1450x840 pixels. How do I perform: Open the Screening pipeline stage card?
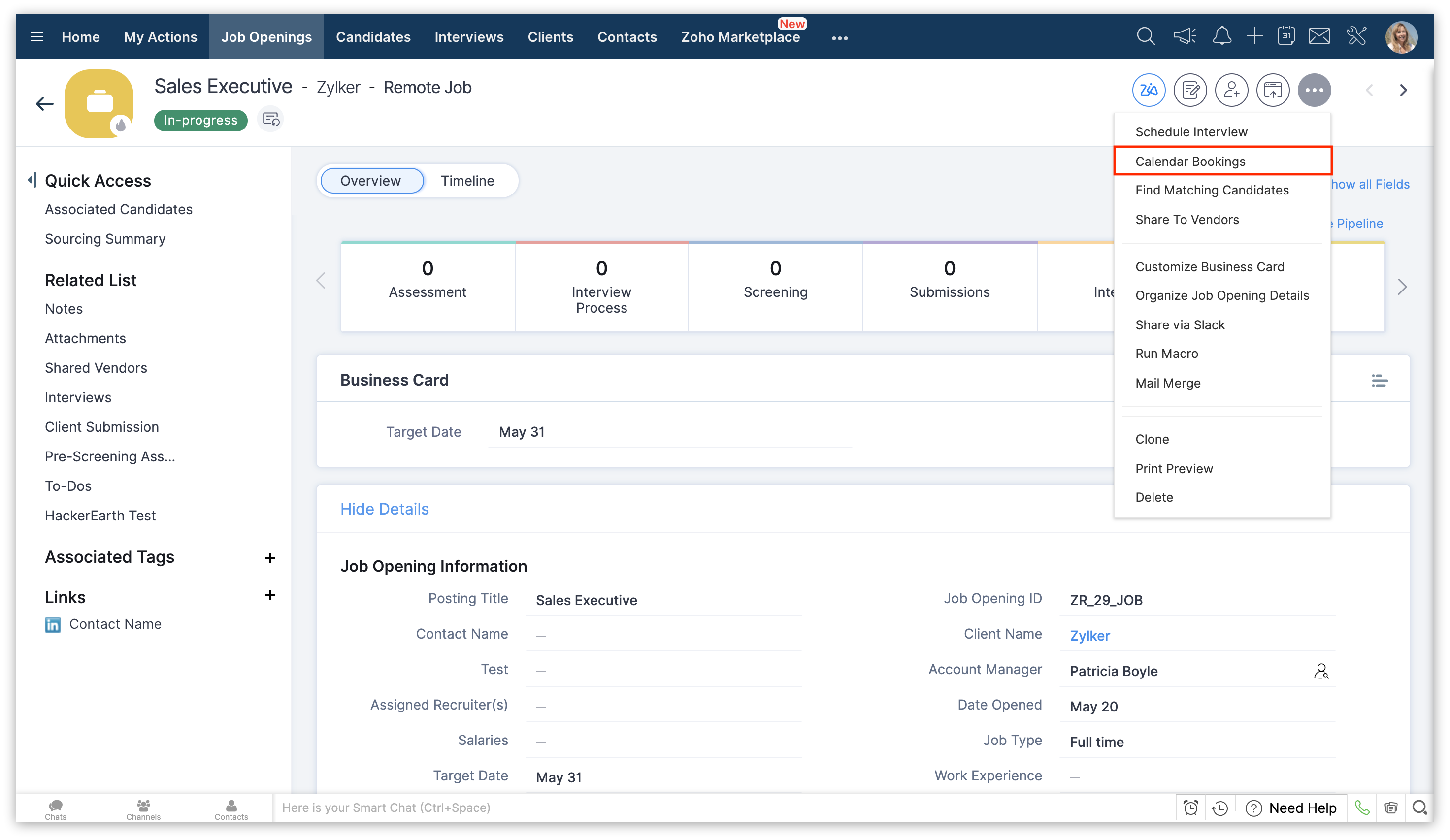(x=776, y=287)
